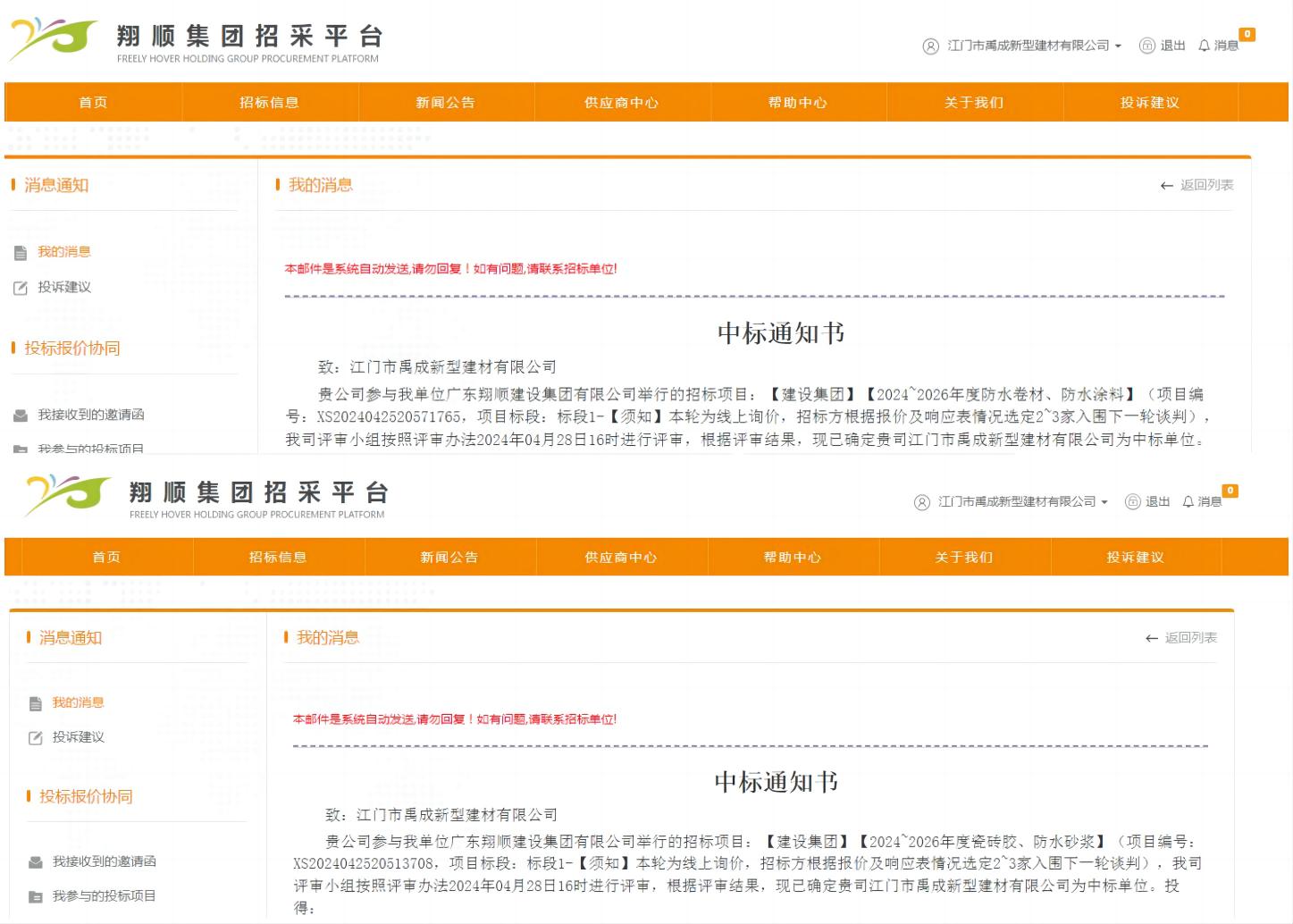Expand the 江门市禹成新型建材有限公司 account dropdown in the upper header
1293x924 pixels.
1033,46
